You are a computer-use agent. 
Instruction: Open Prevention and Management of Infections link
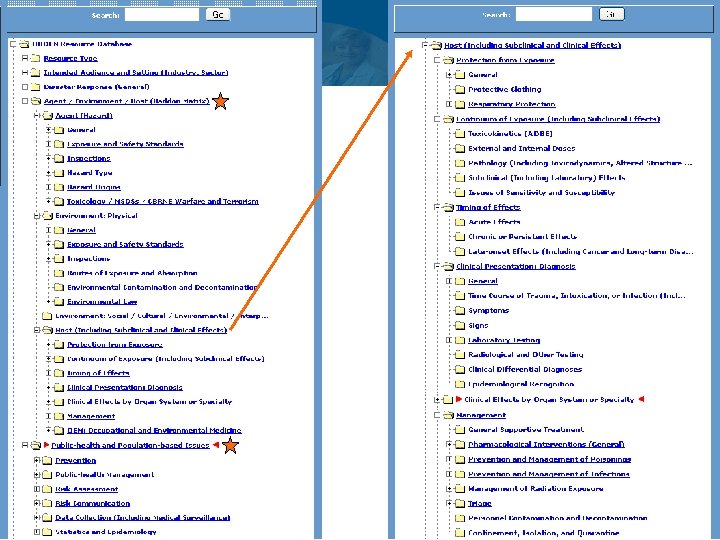[549, 474]
